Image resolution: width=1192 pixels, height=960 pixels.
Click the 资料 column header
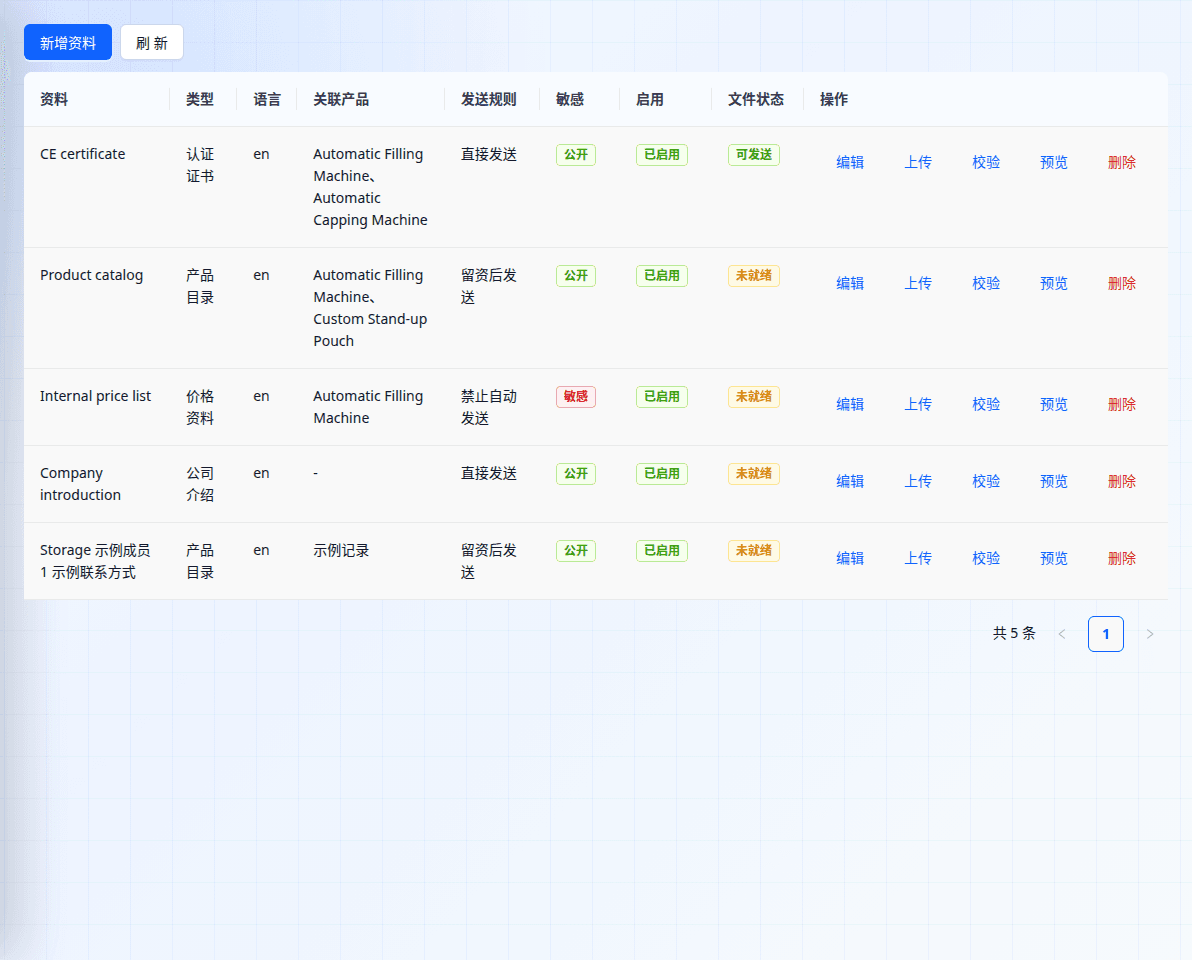pos(54,100)
